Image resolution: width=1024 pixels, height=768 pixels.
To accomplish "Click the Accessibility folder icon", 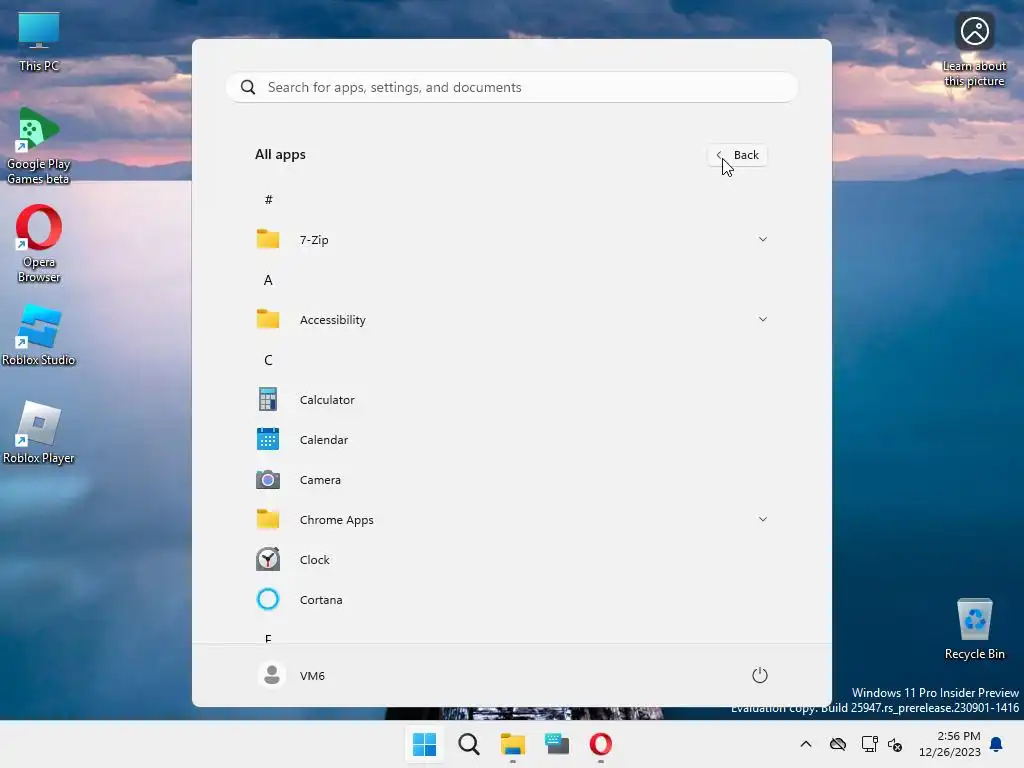I will point(268,319).
